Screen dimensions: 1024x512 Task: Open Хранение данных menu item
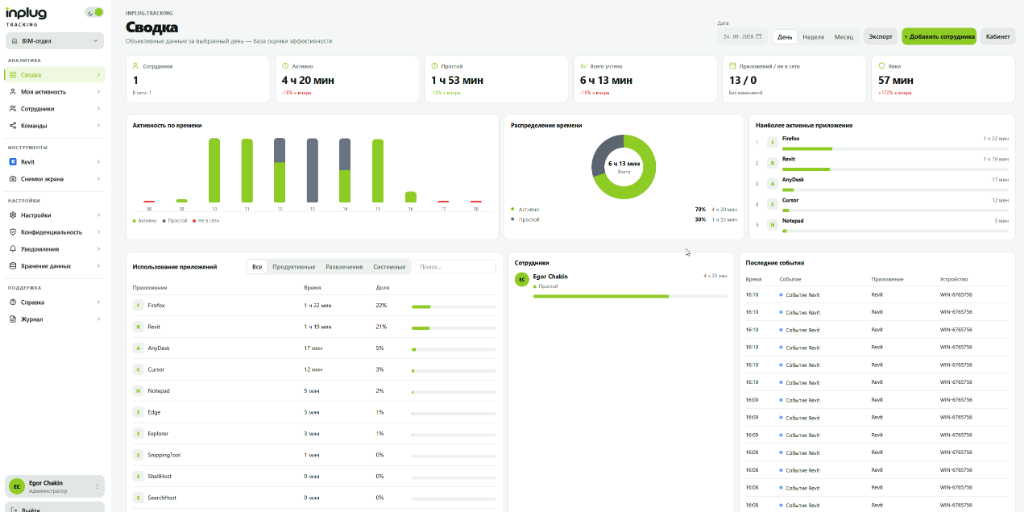pyautogui.click(x=55, y=266)
